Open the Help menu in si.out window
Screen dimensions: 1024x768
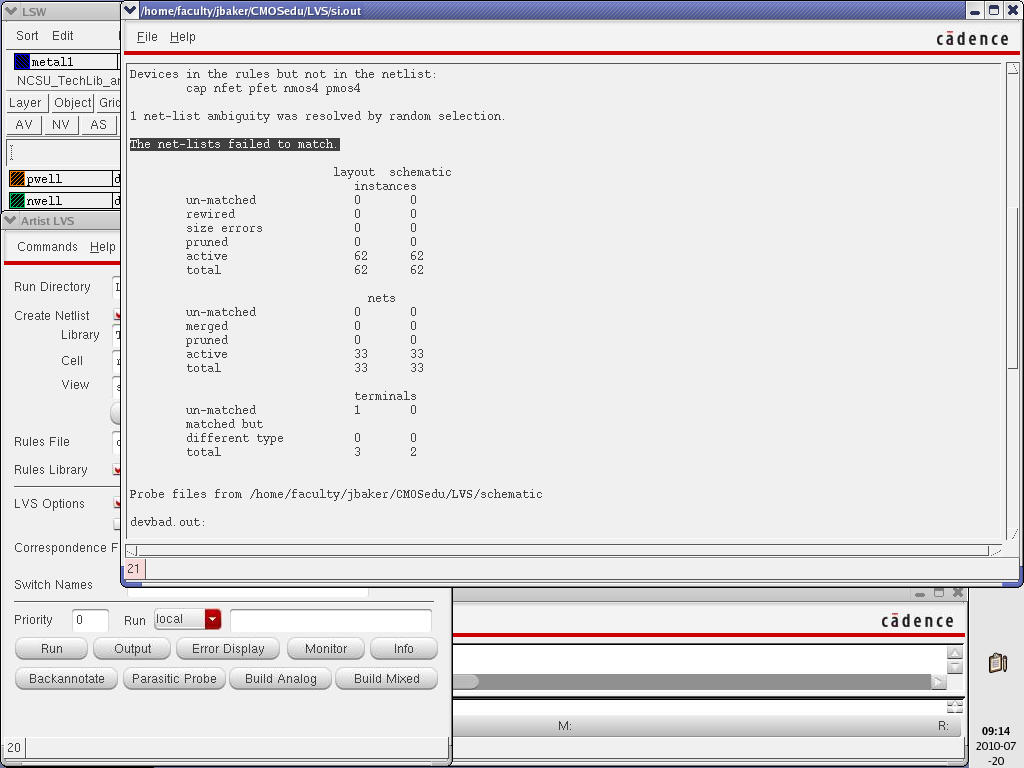click(182, 37)
